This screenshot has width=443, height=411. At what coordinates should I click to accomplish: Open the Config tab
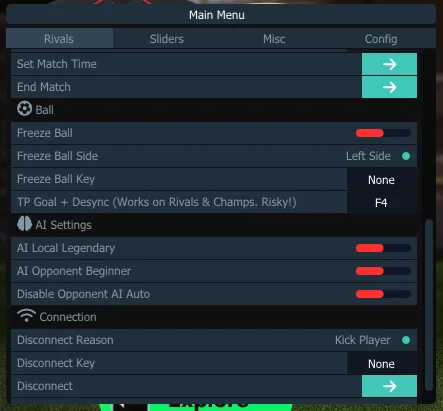click(381, 39)
